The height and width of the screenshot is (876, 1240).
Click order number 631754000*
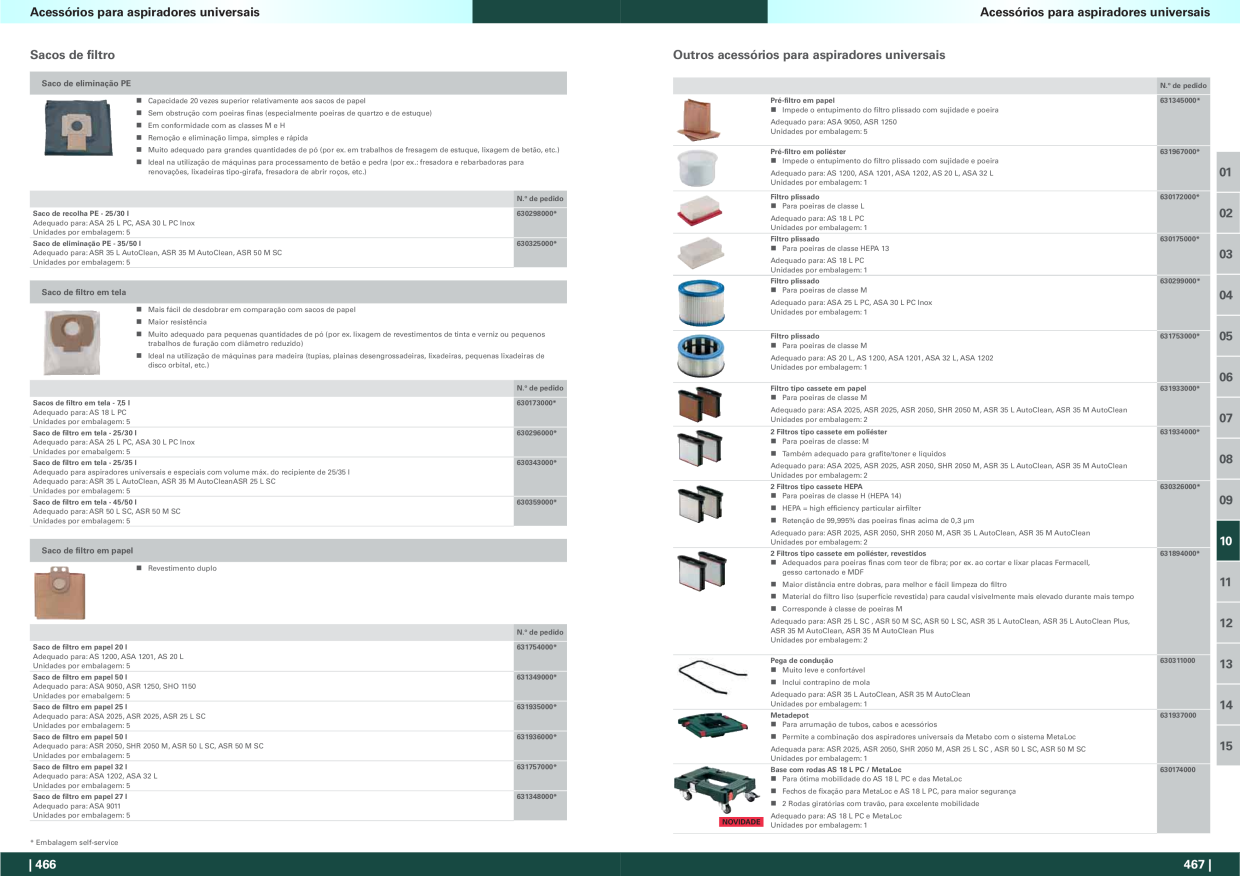point(536,647)
